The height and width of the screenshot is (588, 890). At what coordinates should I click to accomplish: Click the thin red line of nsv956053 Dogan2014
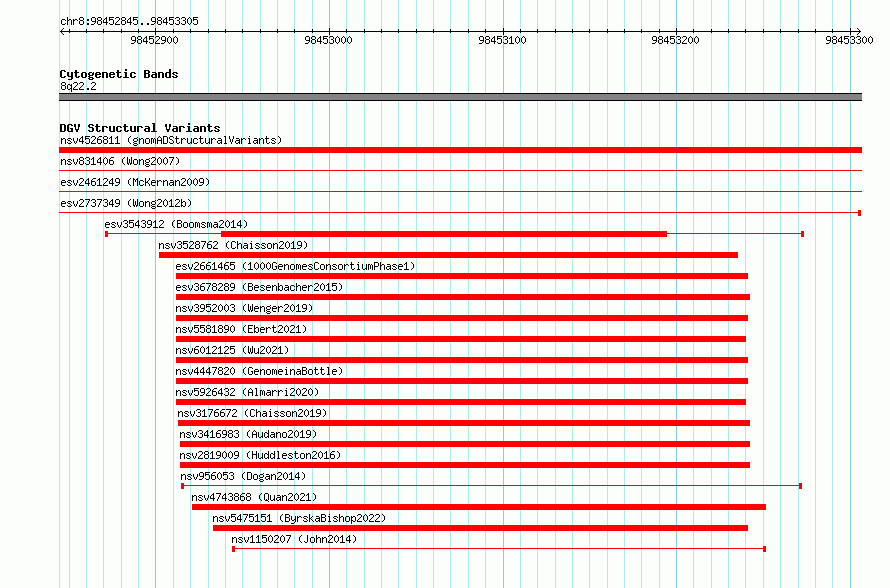coord(491,486)
